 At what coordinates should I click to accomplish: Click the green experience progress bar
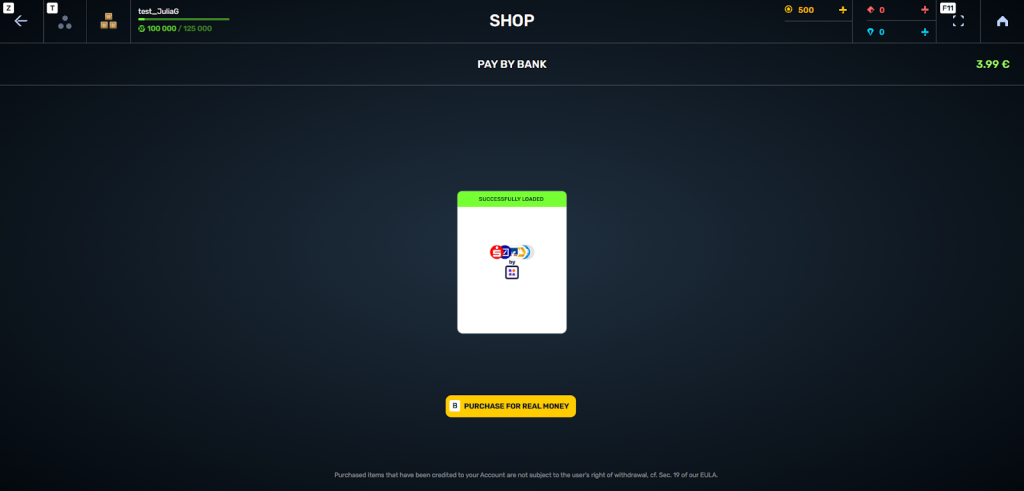tap(184, 20)
